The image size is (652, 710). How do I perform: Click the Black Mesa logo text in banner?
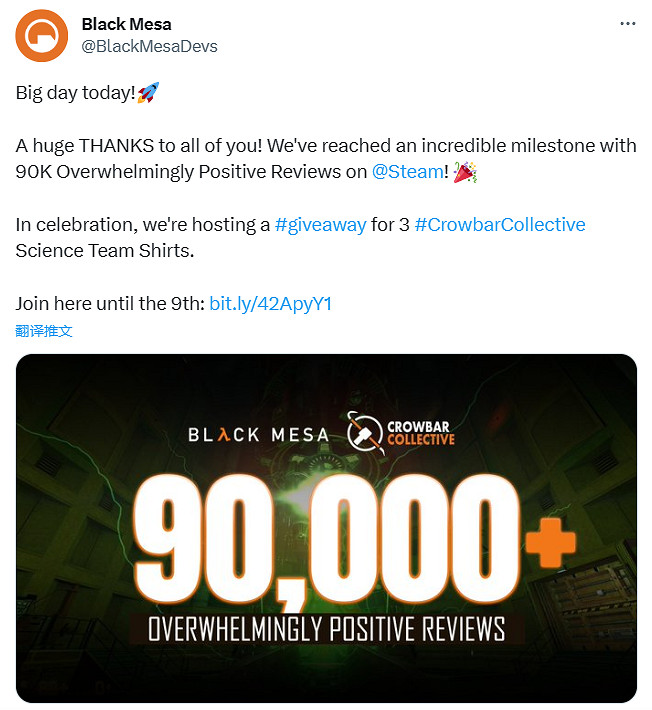pos(259,433)
